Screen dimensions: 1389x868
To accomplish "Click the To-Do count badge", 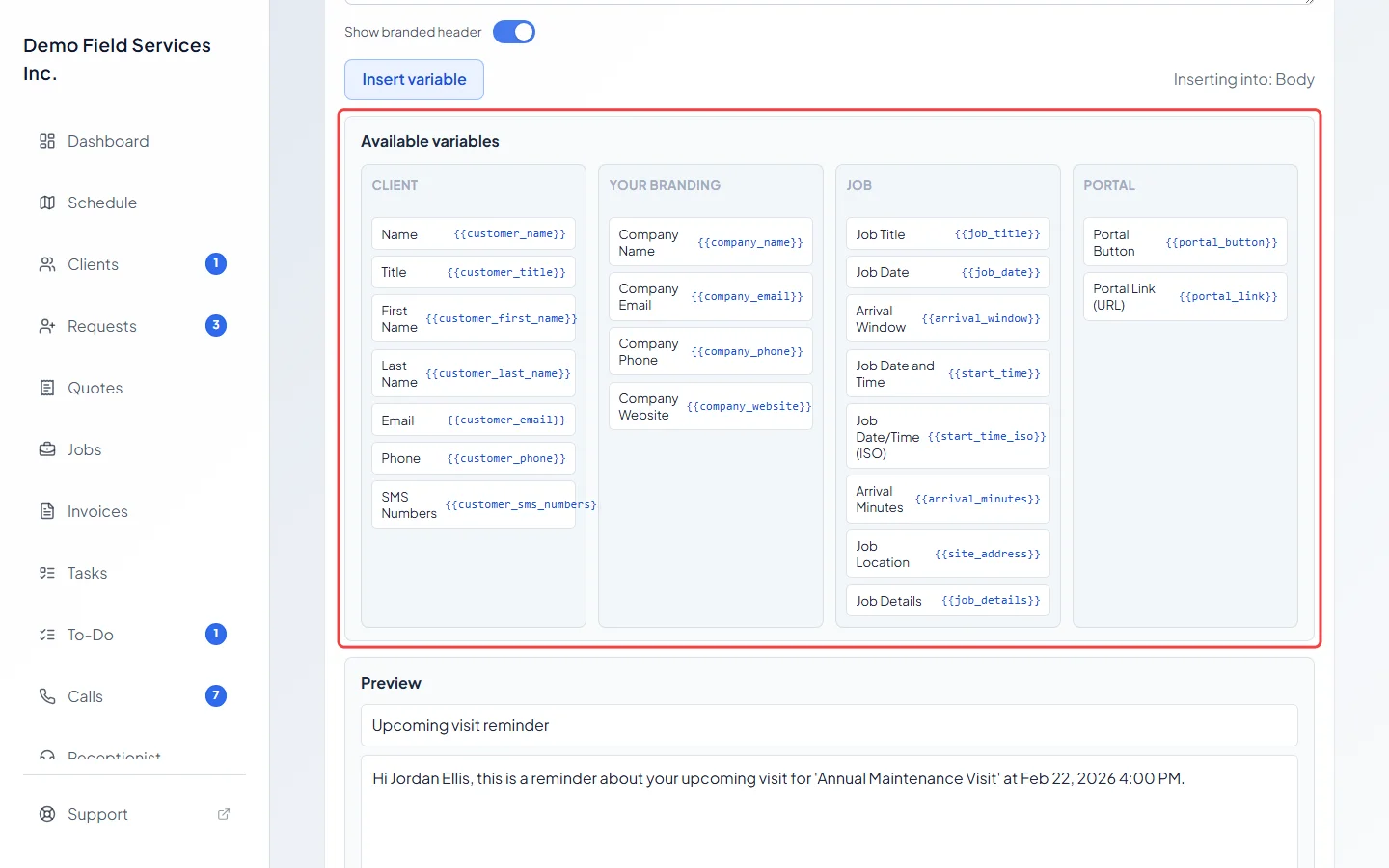I will coord(216,634).
